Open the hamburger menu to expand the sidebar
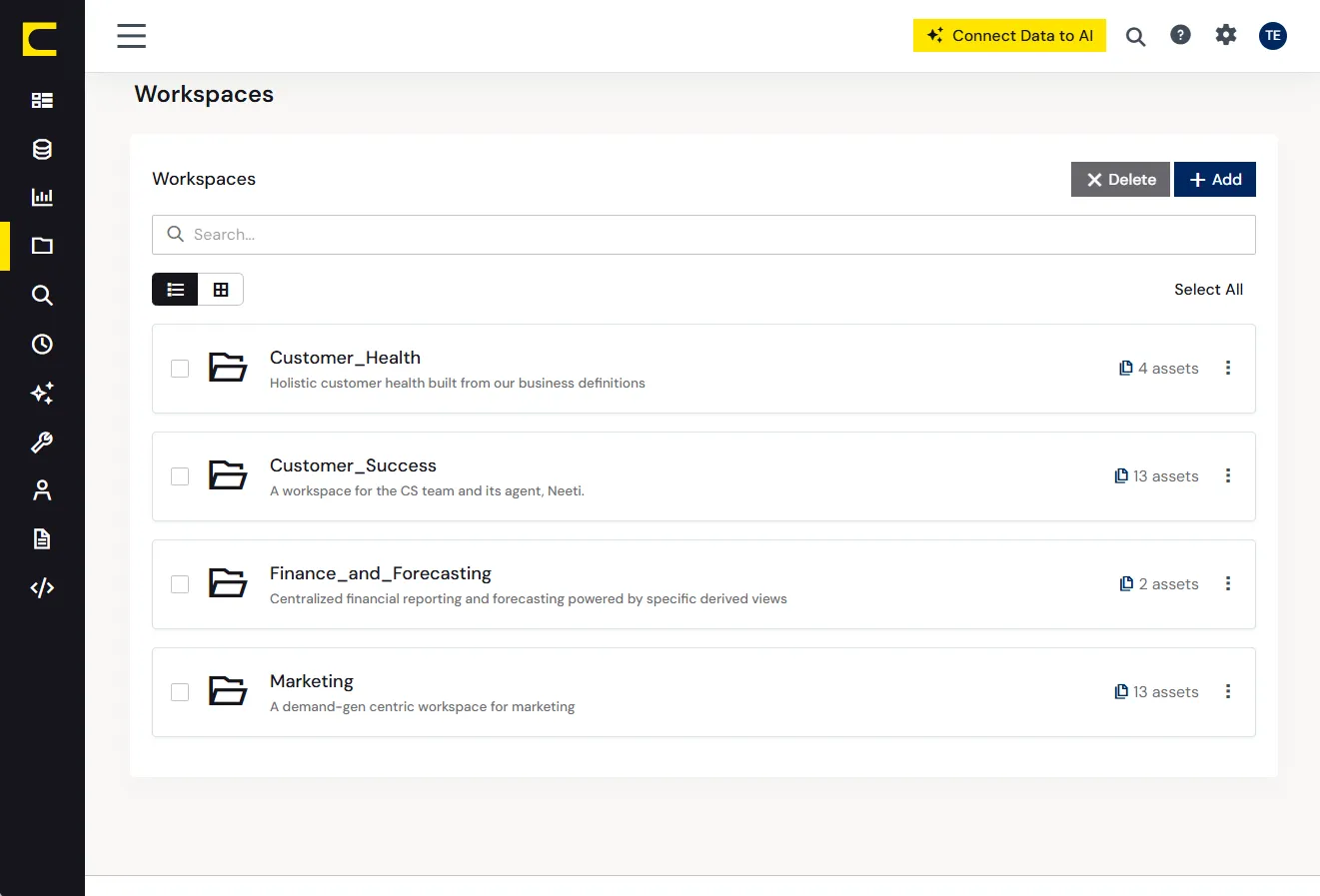 (132, 36)
